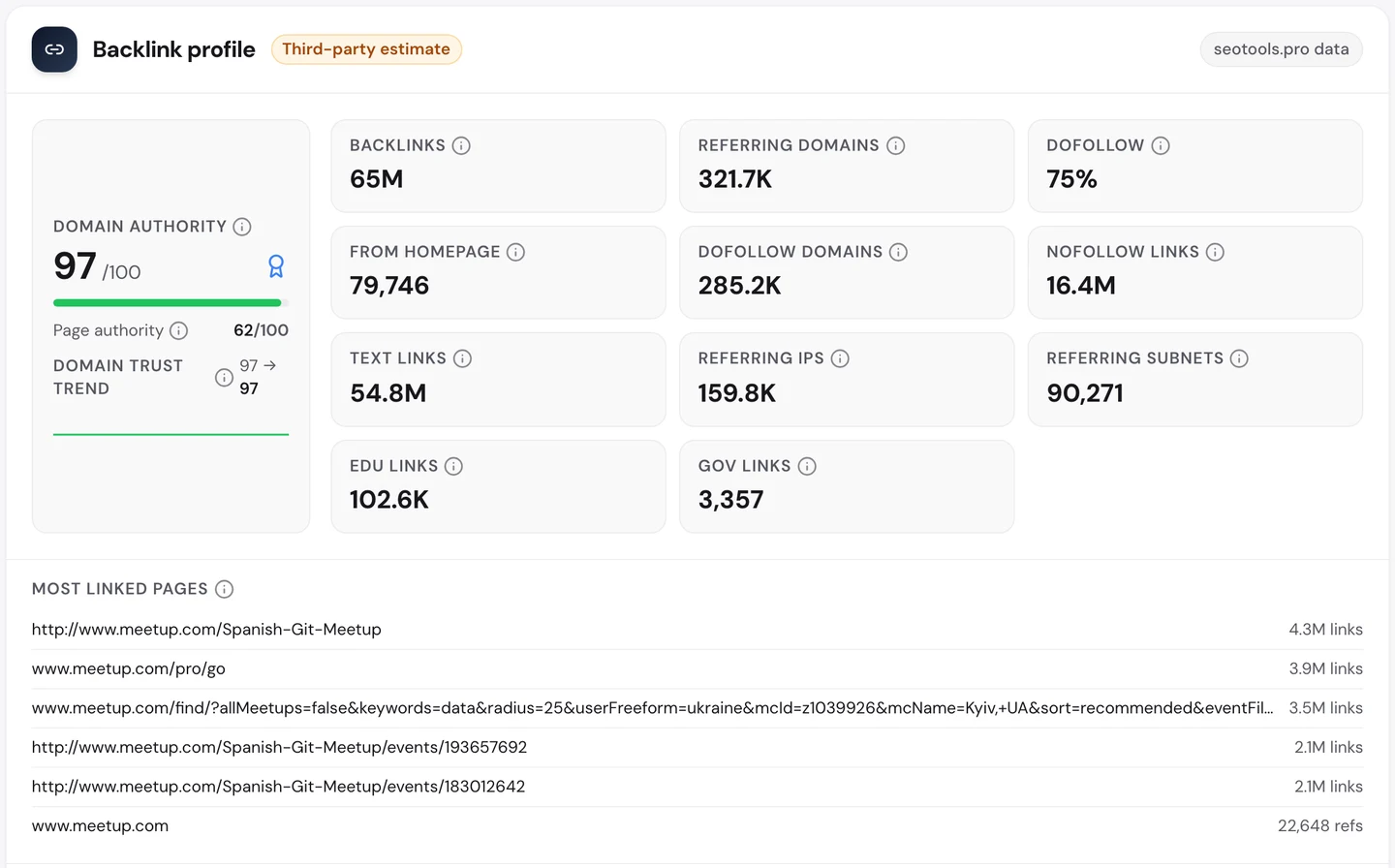
Task: Show info for Page authority
Action: (178, 330)
